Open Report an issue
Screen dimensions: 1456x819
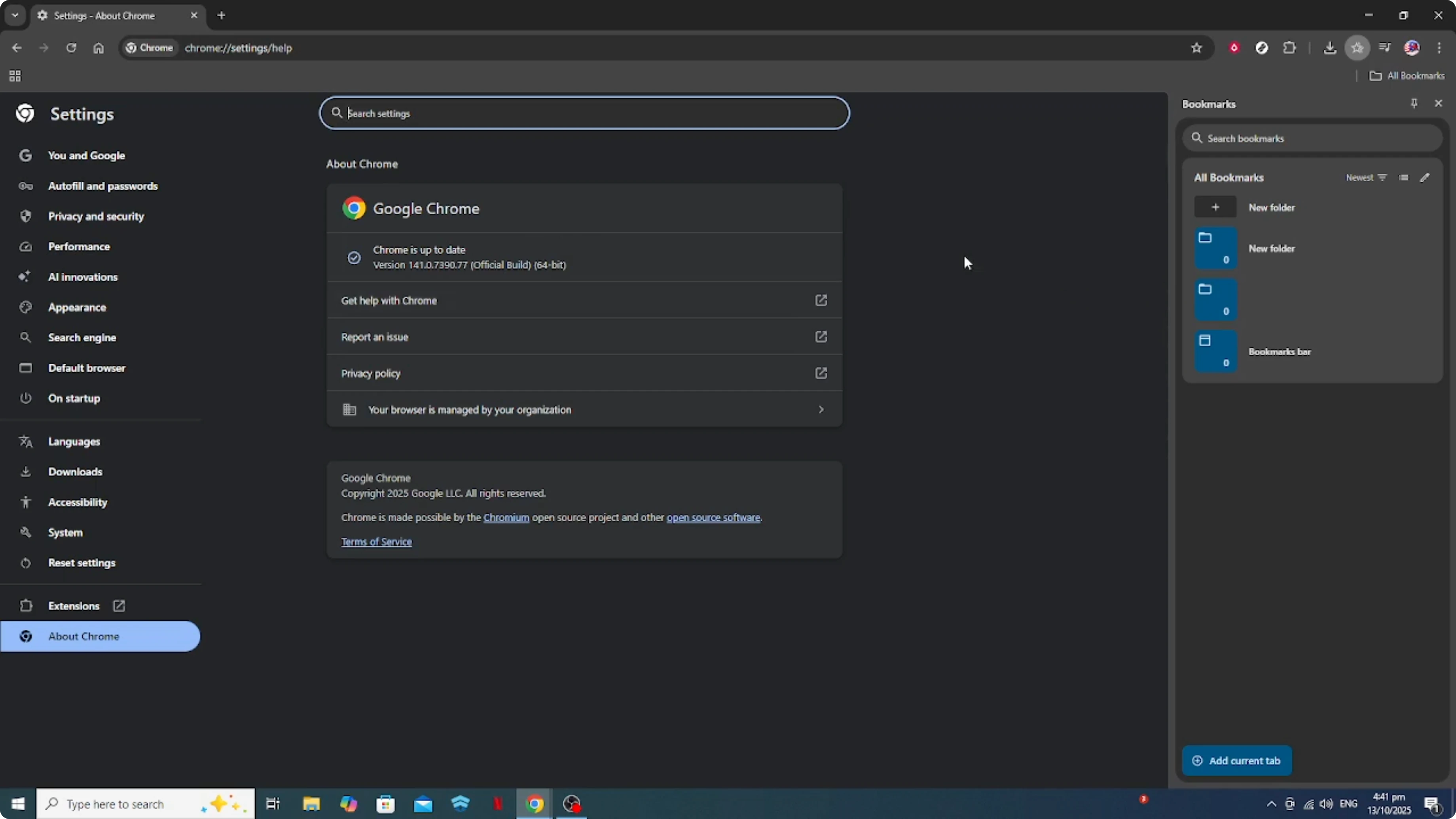point(584,337)
